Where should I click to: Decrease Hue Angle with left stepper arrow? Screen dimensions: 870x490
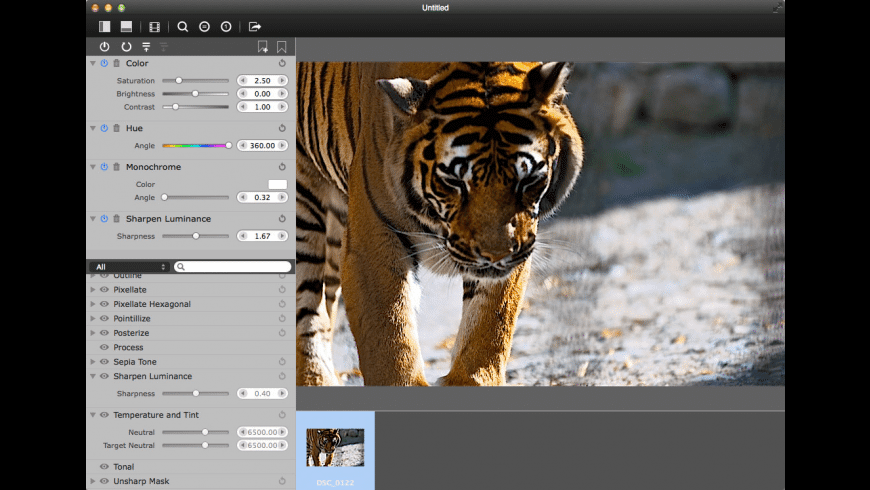(242, 145)
